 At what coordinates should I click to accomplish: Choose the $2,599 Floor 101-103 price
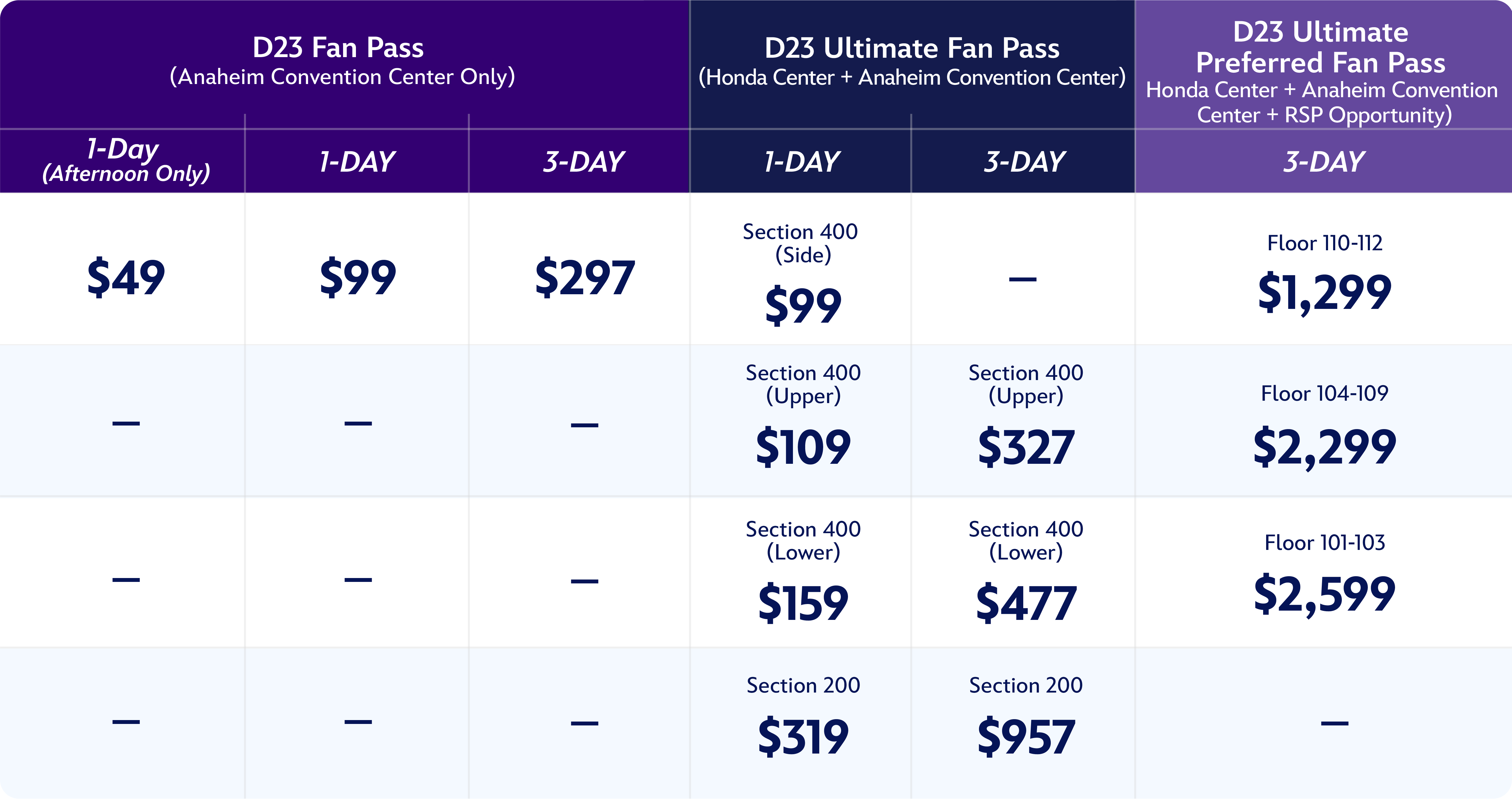click(x=1324, y=594)
